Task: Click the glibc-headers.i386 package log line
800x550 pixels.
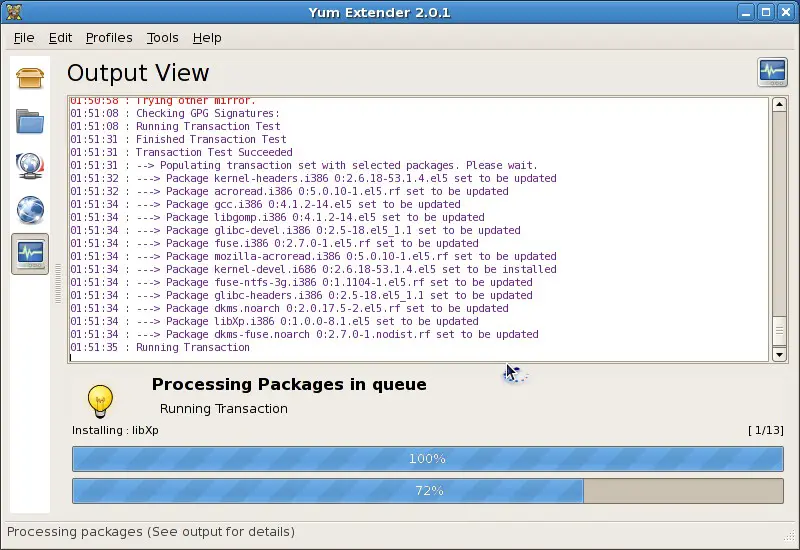Action: tap(302, 295)
